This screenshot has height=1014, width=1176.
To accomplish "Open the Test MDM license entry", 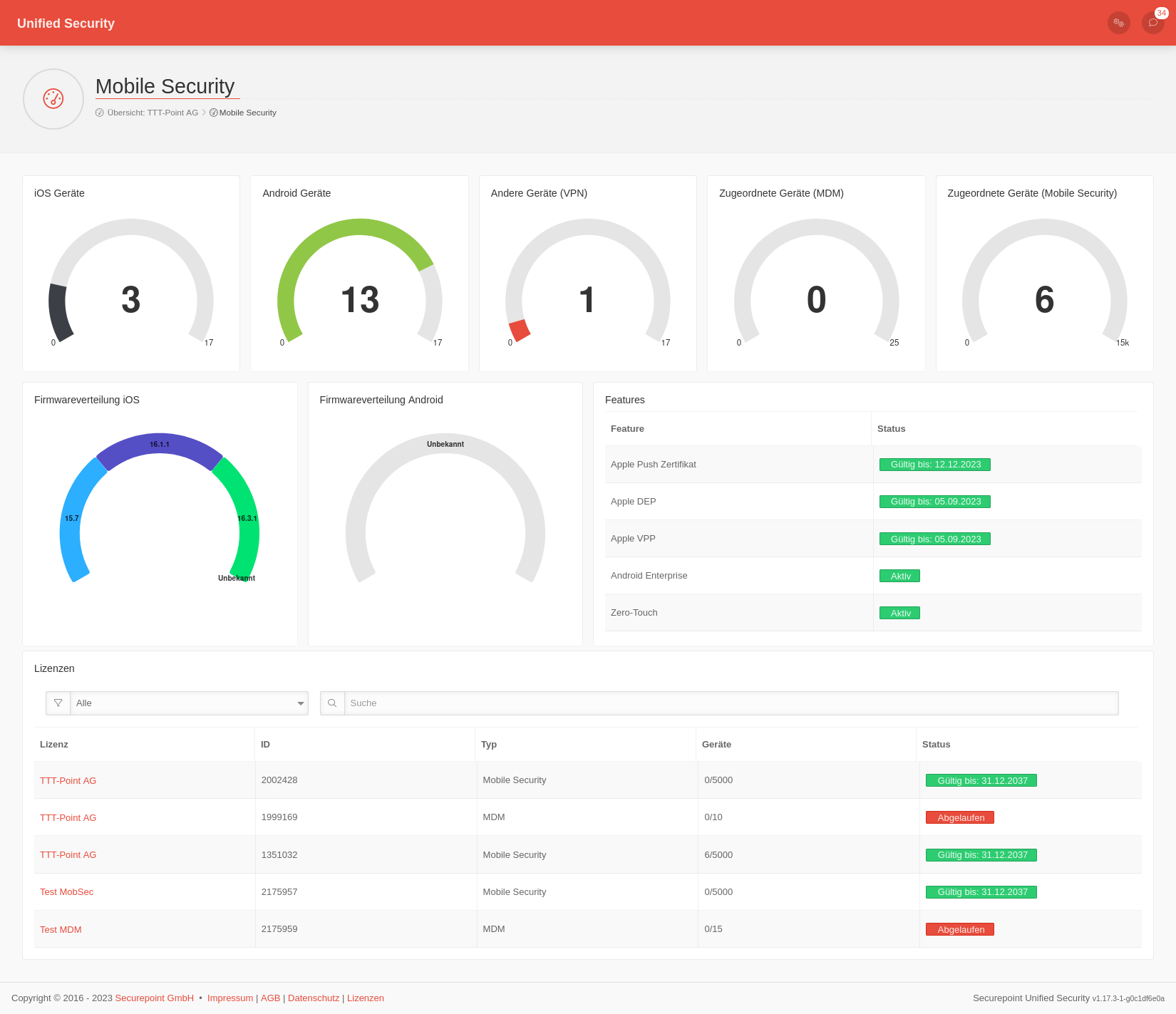I will 61,929.
